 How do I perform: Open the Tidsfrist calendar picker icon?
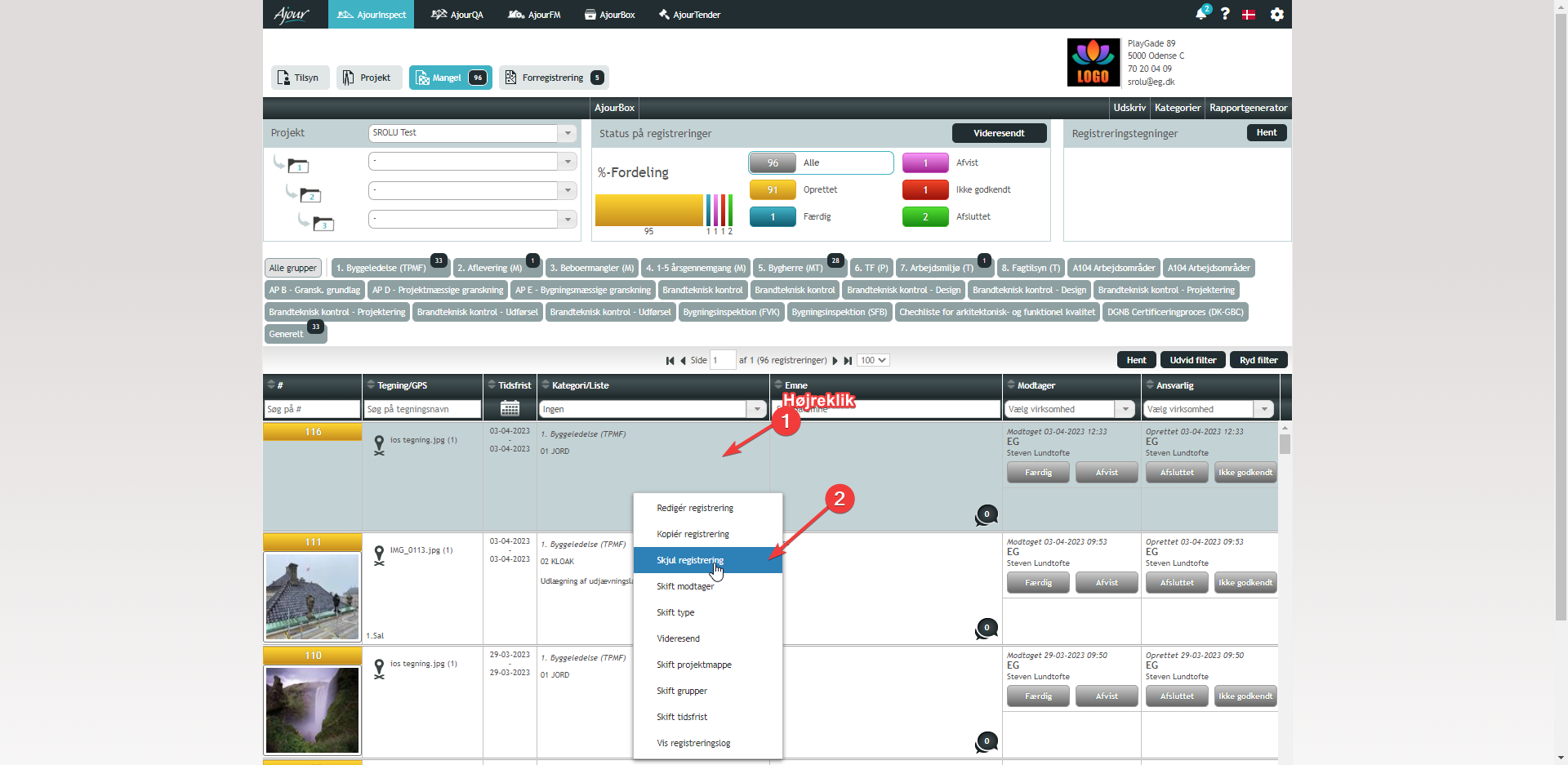pyautogui.click(x=510, y=408)
